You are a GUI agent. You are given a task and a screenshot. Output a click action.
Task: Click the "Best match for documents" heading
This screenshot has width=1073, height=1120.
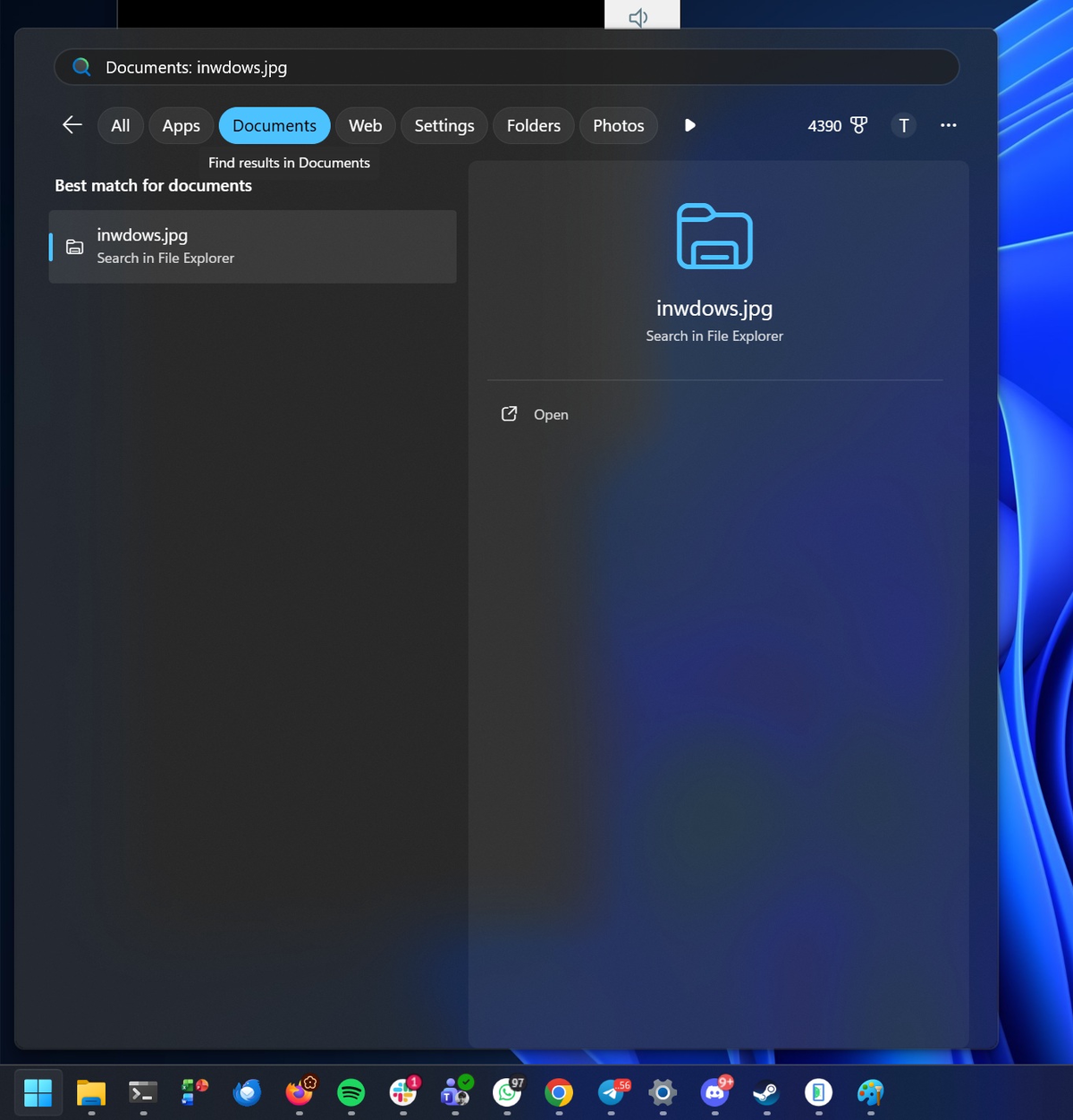point(154,185)
